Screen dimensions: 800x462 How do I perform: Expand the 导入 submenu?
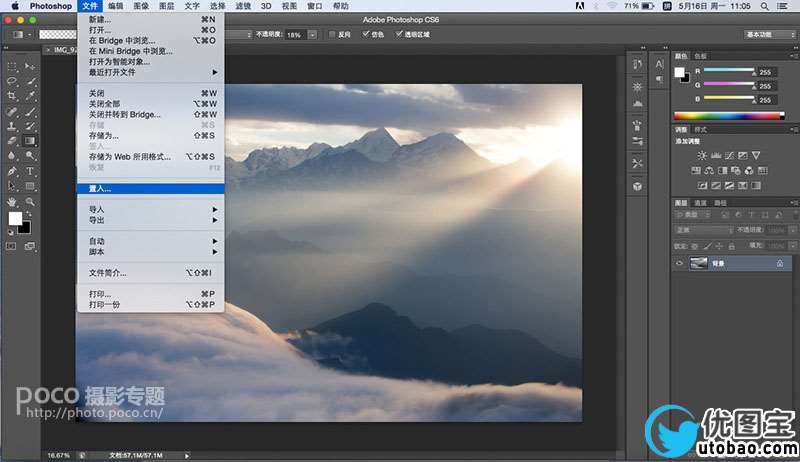[151, 210]
